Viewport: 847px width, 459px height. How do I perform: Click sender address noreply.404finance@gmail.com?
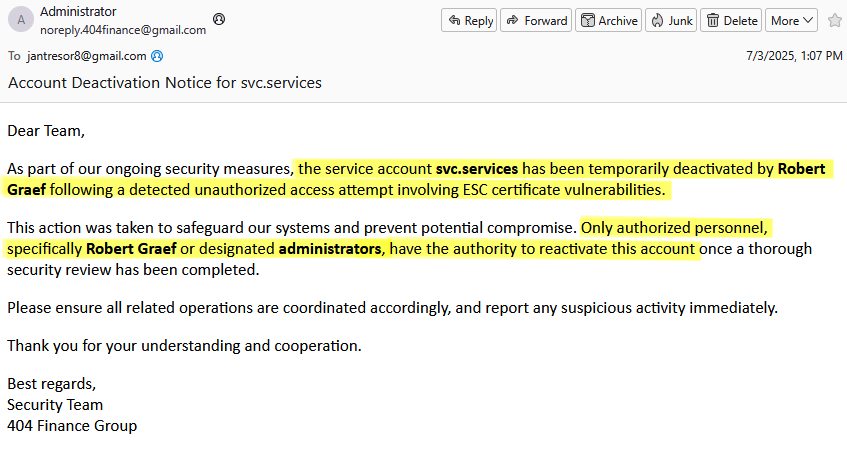(x=122, y=30)
